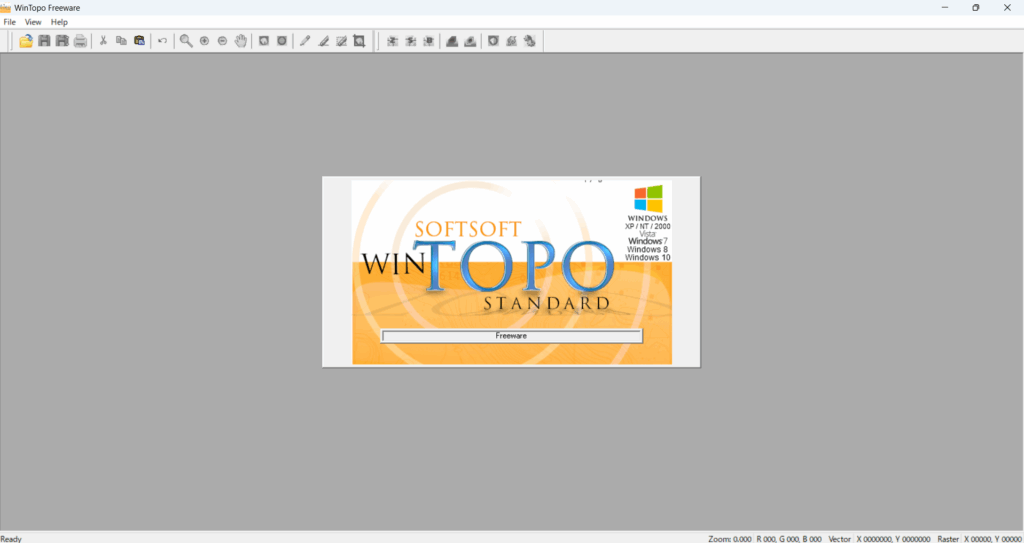Viewport: 1024px width, 543px height.
Task: Click the shield-shaped icon in the second toolbar
Action: point(494,41)
